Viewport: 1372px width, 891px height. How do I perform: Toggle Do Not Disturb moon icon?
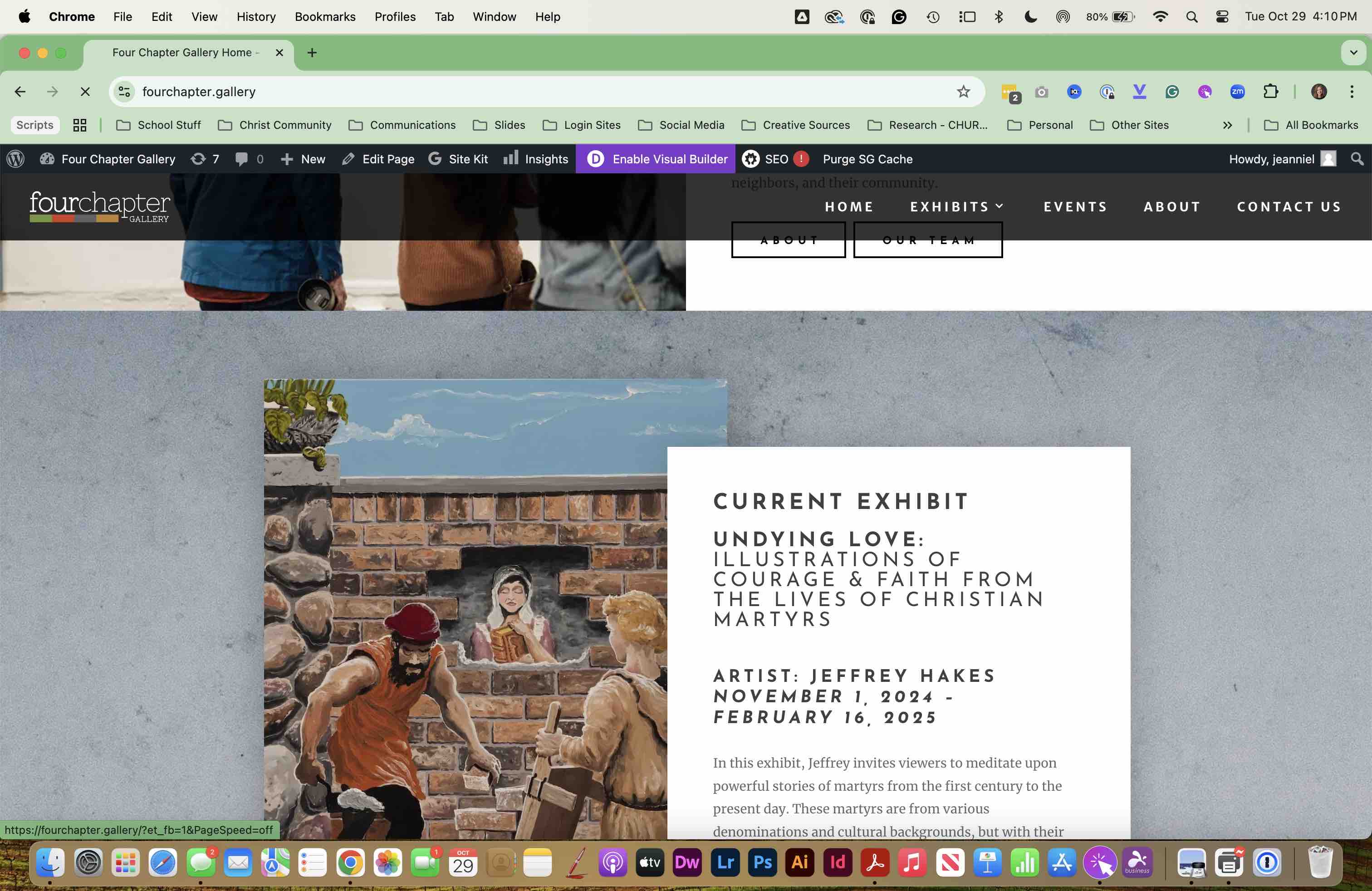[1031, 17]
